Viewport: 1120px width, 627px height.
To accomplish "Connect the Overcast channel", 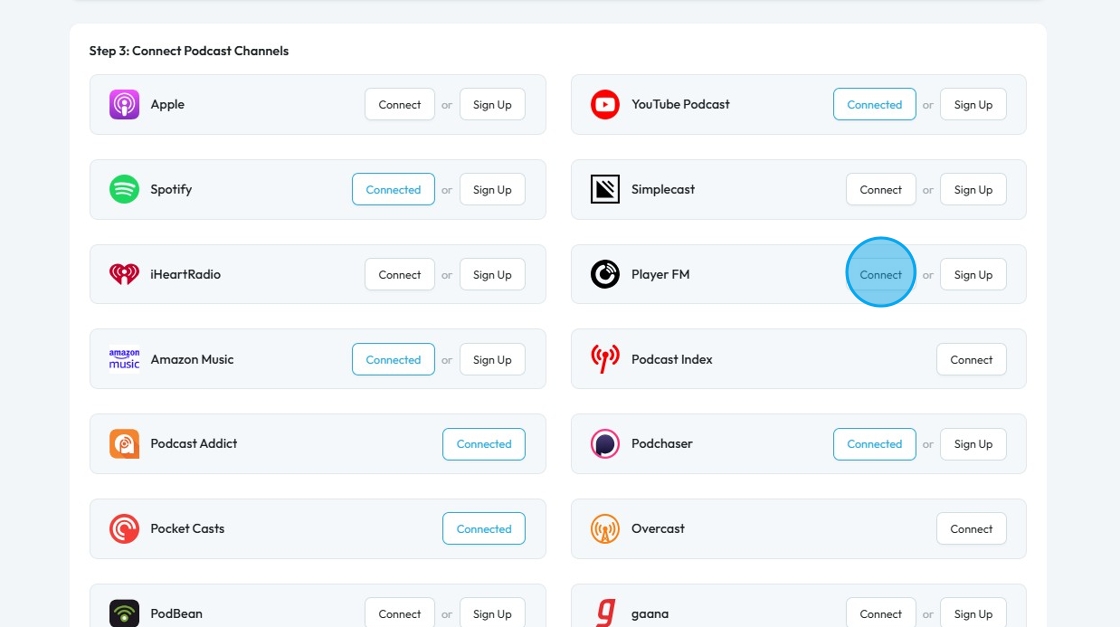I will [x=971, y=528].
